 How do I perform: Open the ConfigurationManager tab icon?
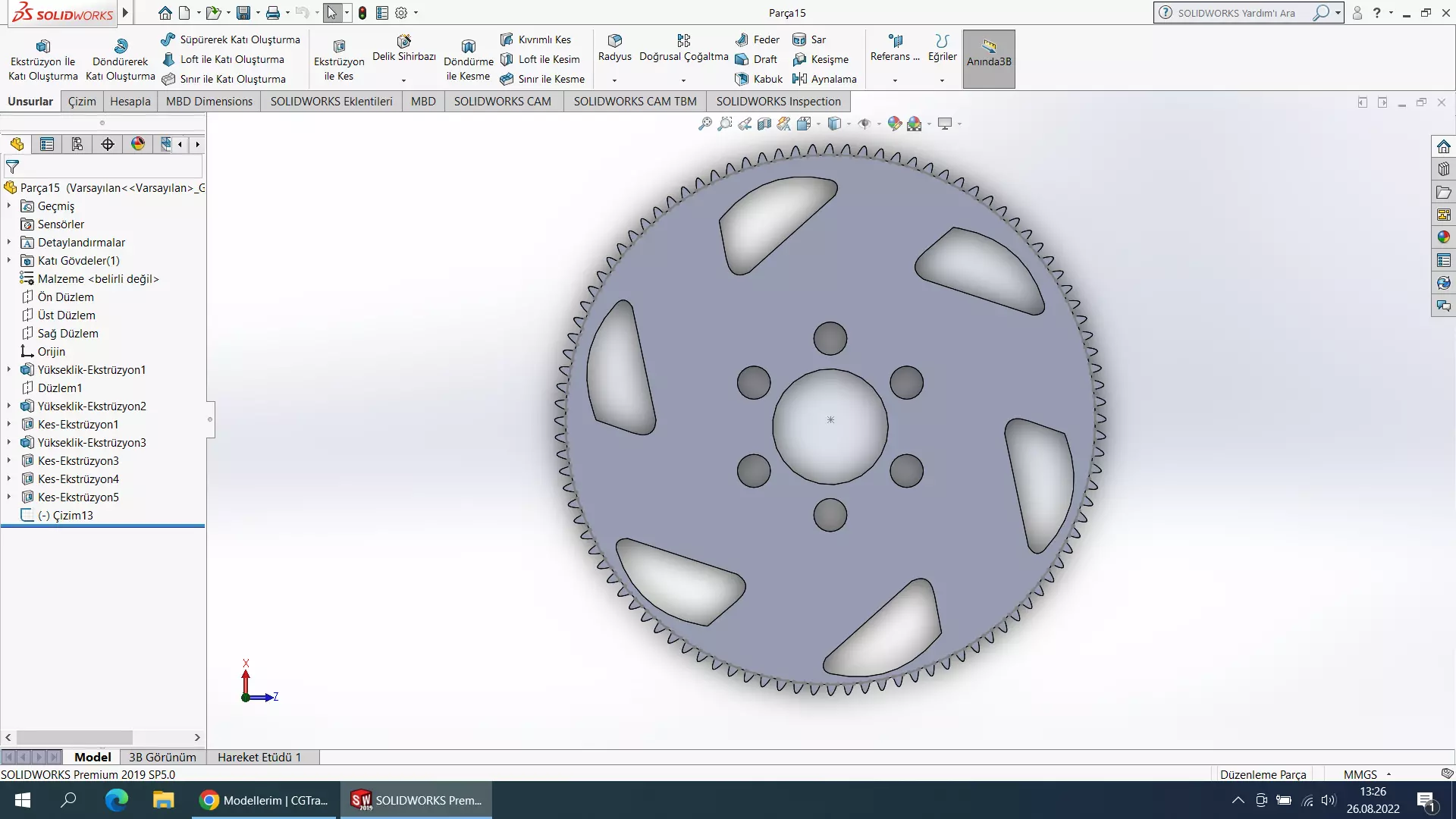(77, 144)
